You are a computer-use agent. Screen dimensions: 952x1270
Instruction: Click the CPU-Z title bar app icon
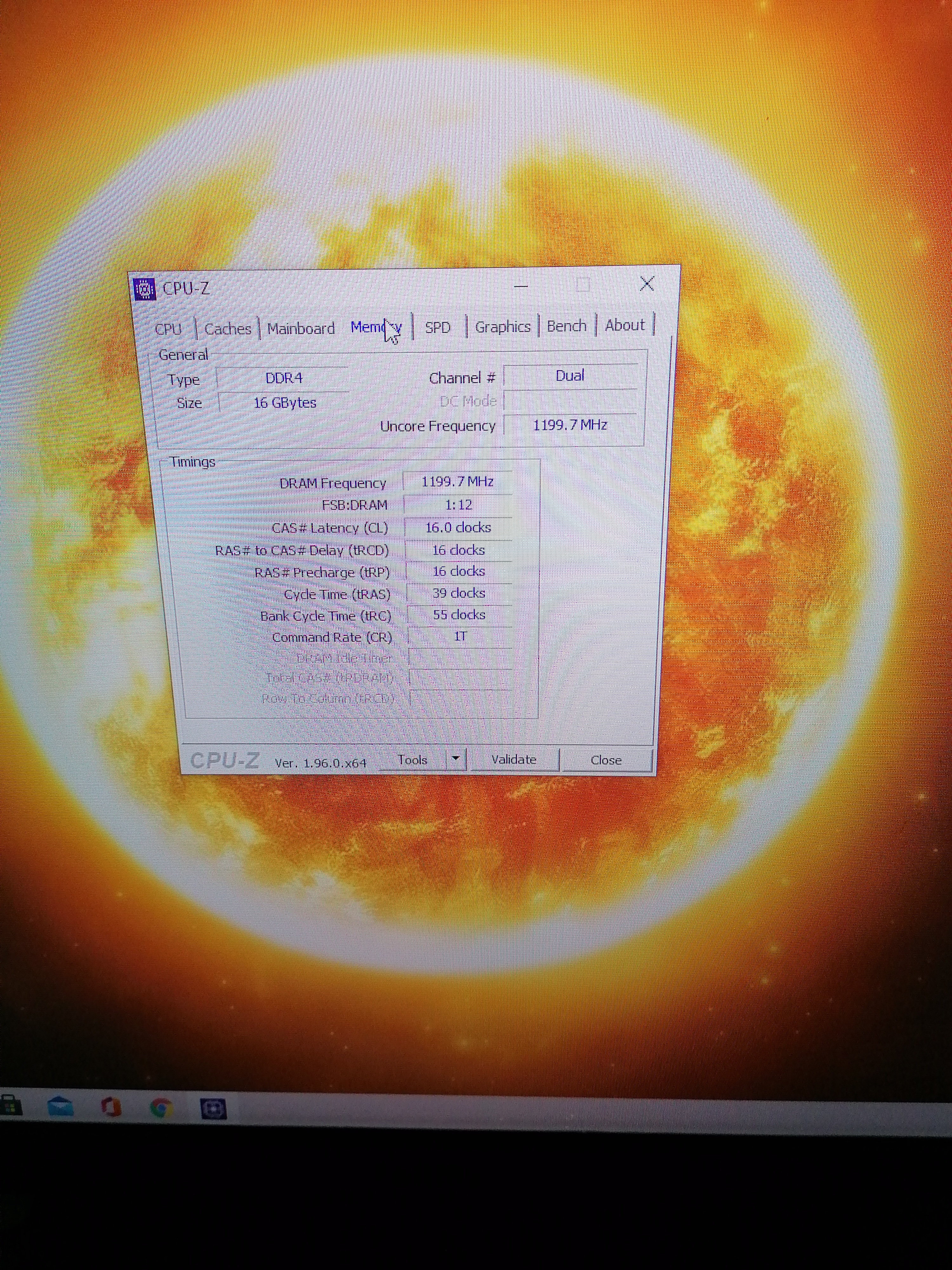[145, 289]
